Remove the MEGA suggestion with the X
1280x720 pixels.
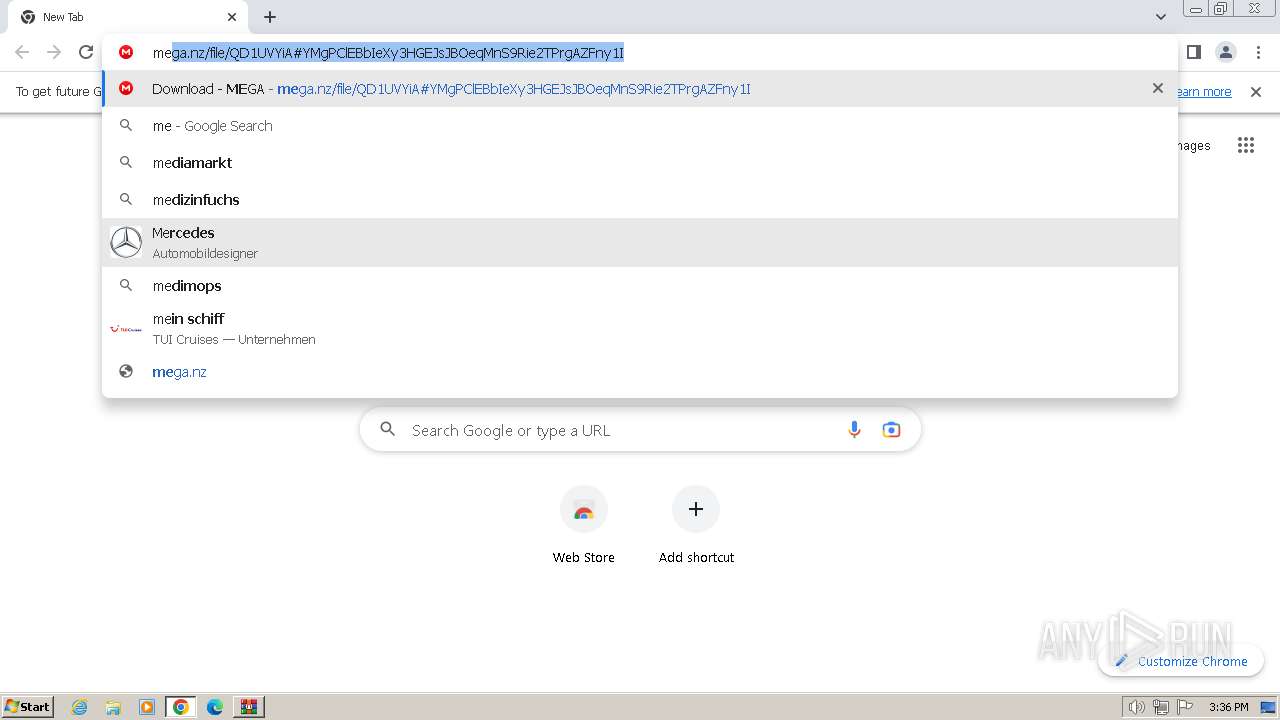pos(1158,88)
